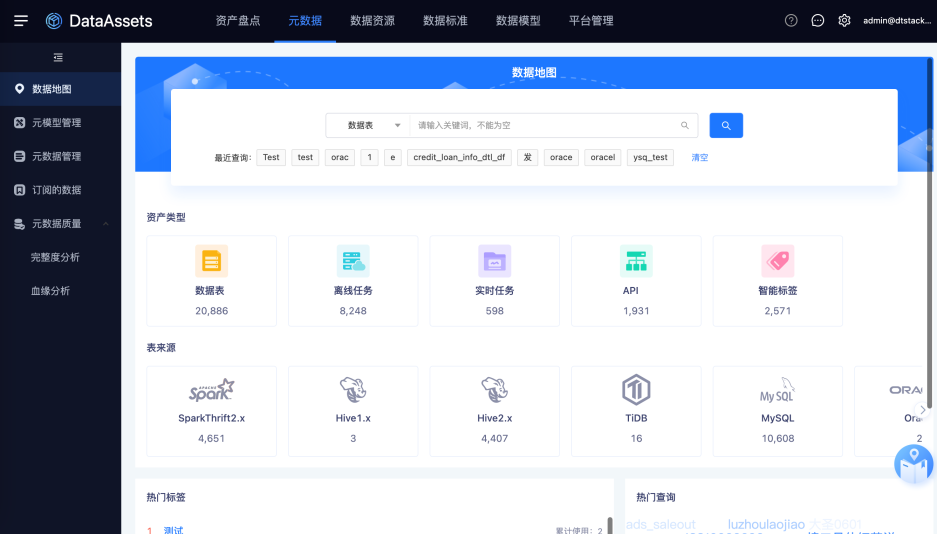Open the 数据表 search type dropdown
937x534 pixels.
pyautogui.click(x=368, y=125)
